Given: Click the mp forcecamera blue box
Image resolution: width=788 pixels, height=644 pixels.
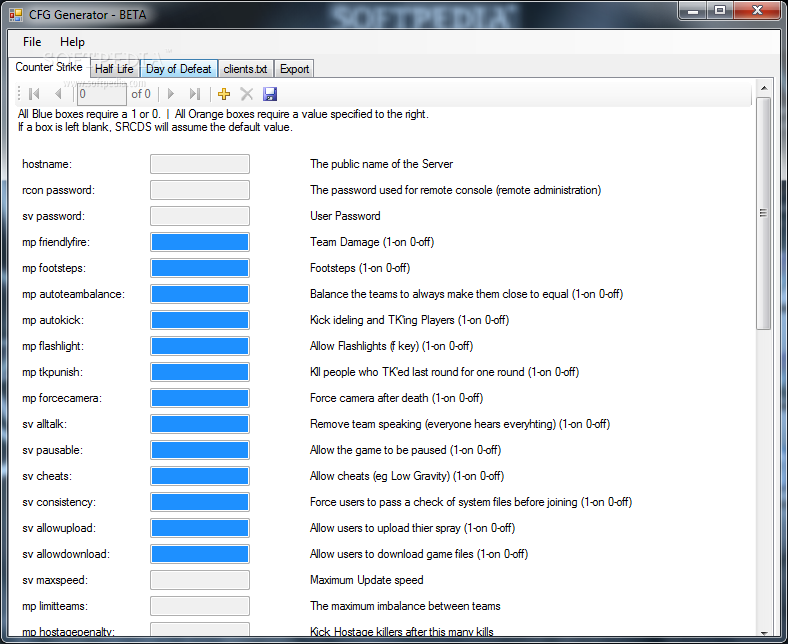Looking at the screenshot, I should click(200, 398).
